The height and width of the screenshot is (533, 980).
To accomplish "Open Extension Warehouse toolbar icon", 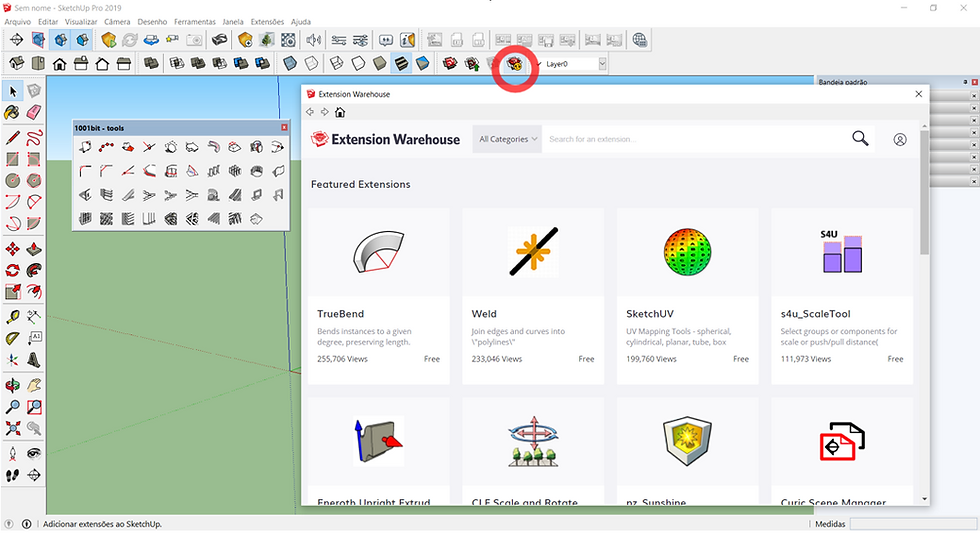I will pos(514,63).
